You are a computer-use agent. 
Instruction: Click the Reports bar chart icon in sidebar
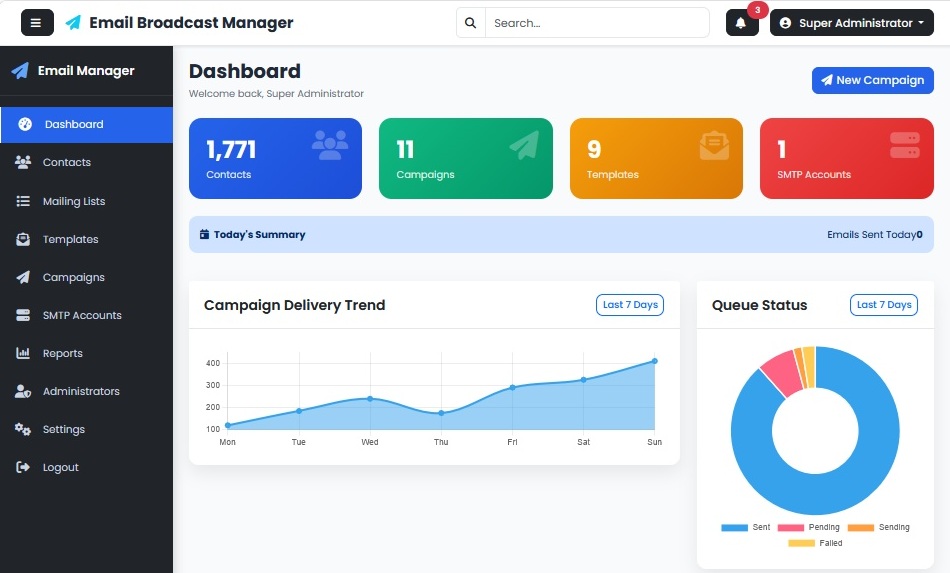(x=23, y=353)
